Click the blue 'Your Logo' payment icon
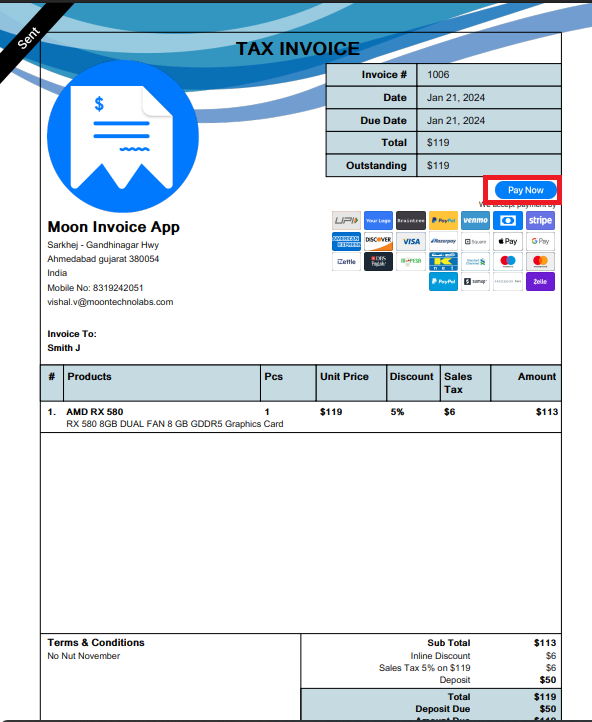 (x=378, y=221)
